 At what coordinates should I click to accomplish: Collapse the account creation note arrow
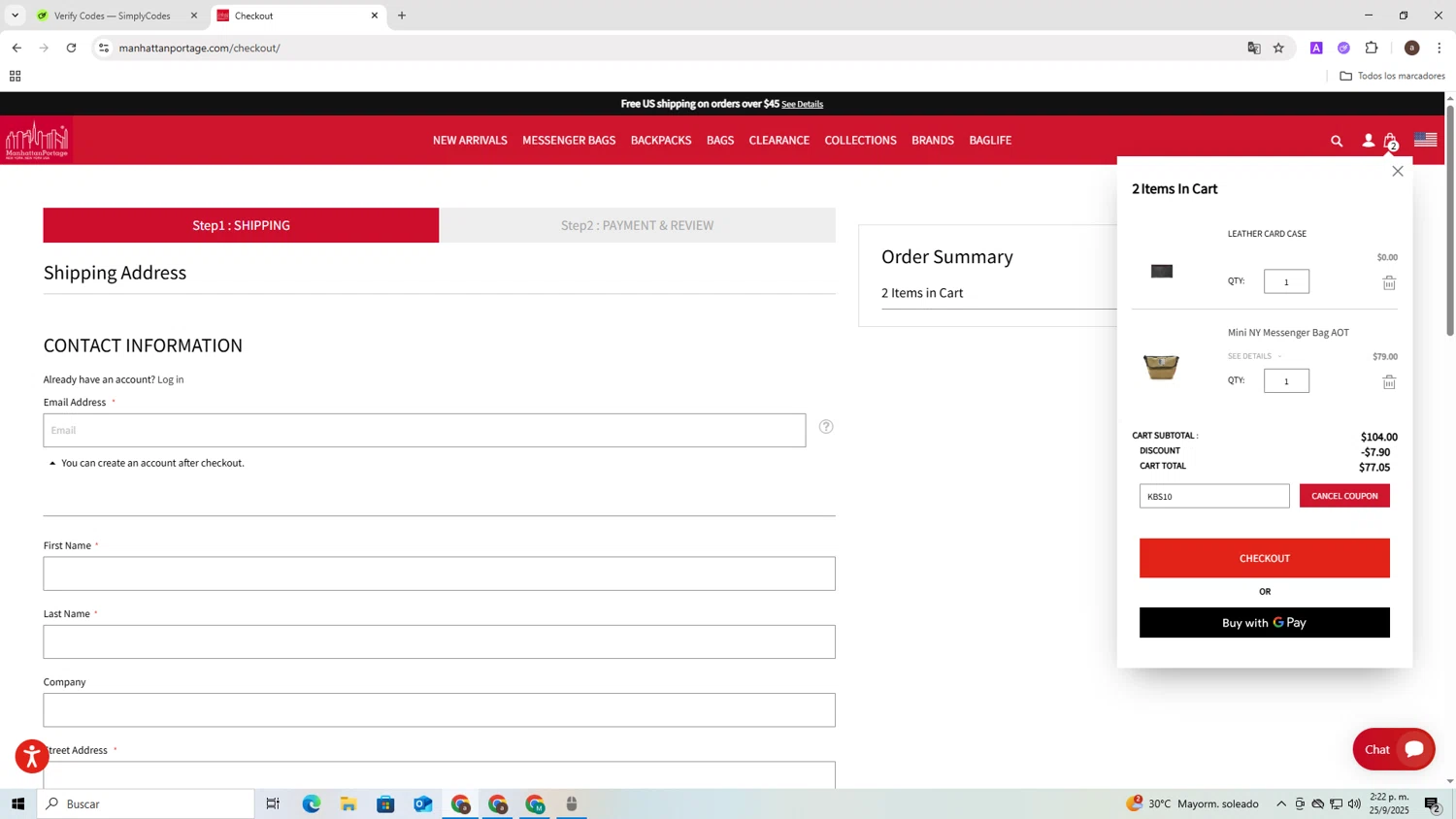coord(52,463)
